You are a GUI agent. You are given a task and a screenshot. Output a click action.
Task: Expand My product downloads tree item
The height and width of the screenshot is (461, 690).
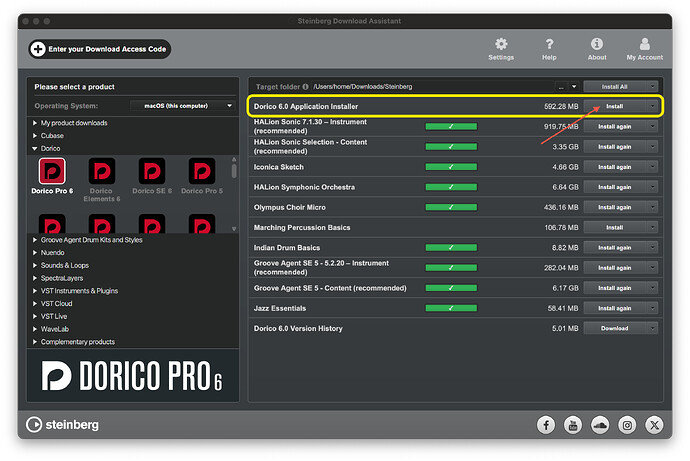click(x=35, y=123)
